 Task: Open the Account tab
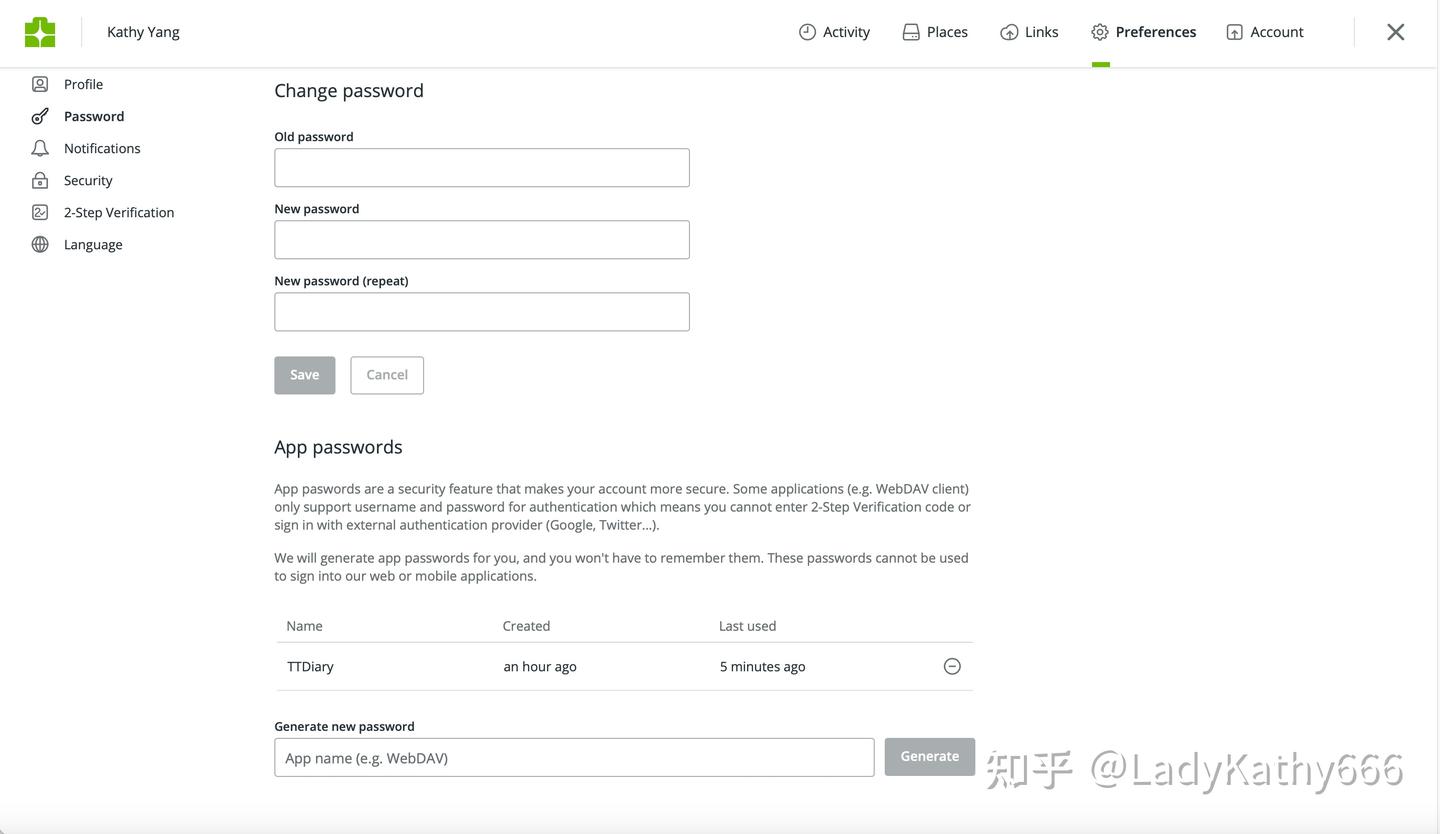(x=1265, y=32)
